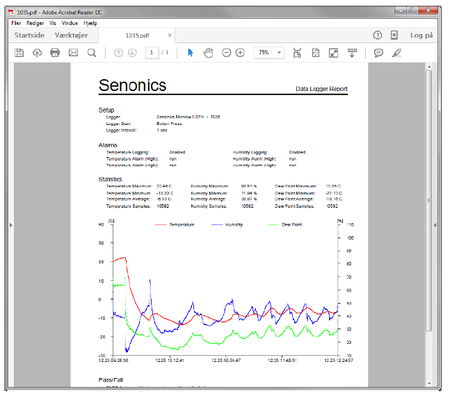Open the Filer menu

16,23
